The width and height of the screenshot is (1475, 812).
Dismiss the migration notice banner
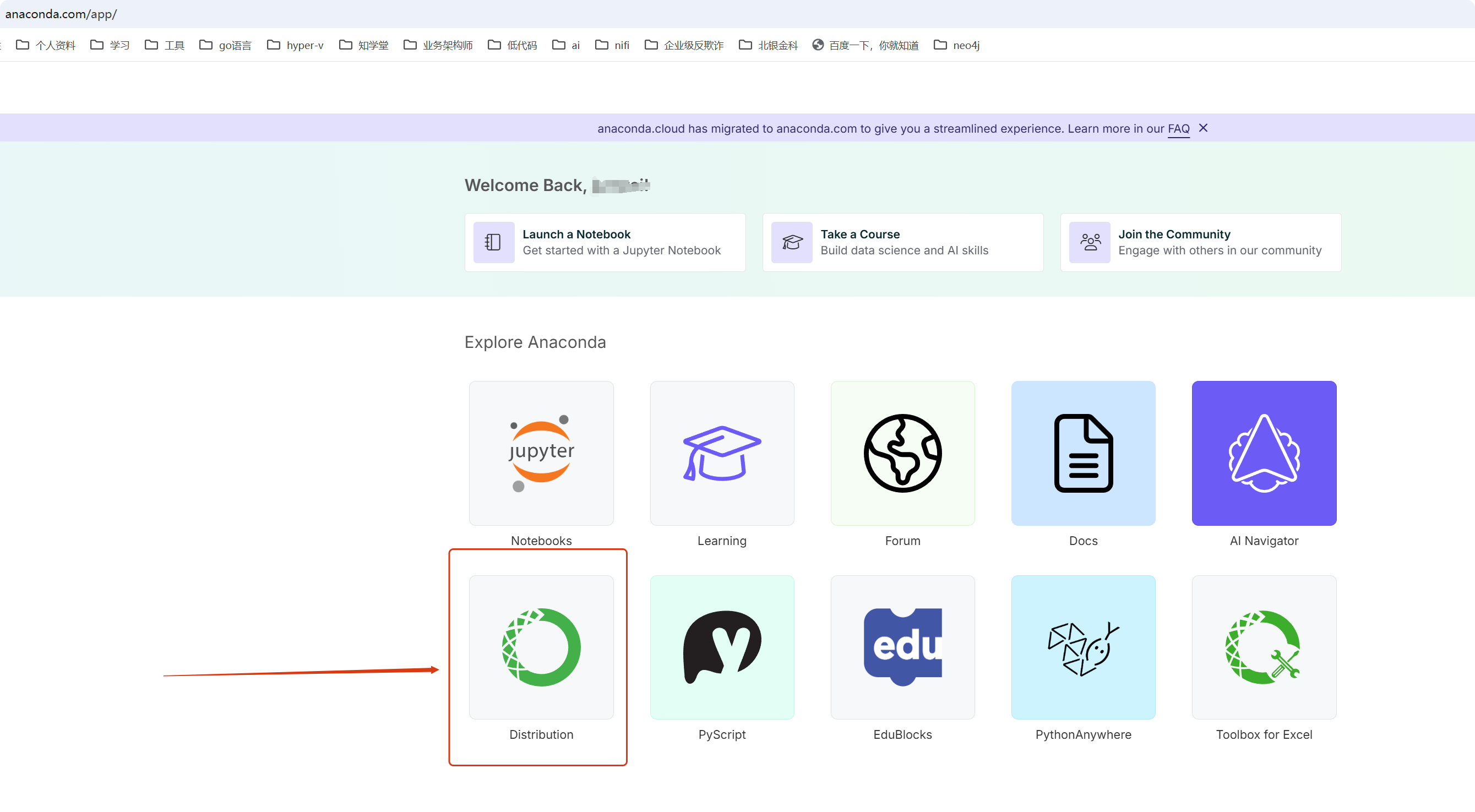tap(1203, 128)
